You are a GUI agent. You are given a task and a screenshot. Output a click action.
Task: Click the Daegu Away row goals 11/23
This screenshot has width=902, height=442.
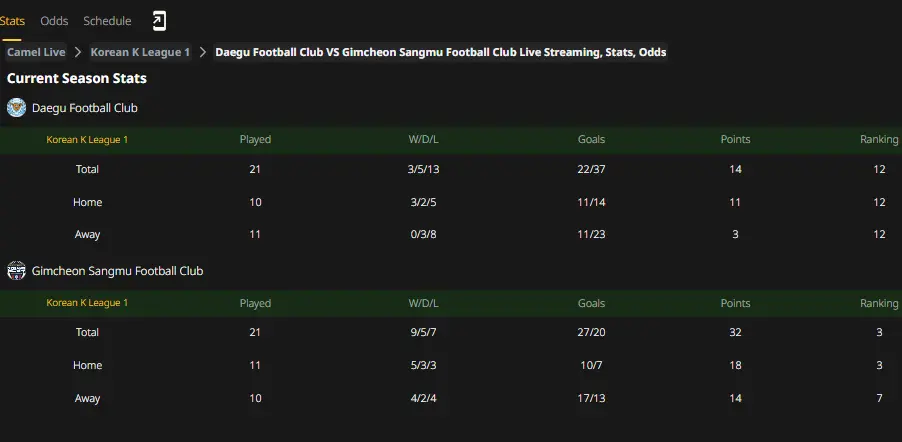tap(591, 234)
